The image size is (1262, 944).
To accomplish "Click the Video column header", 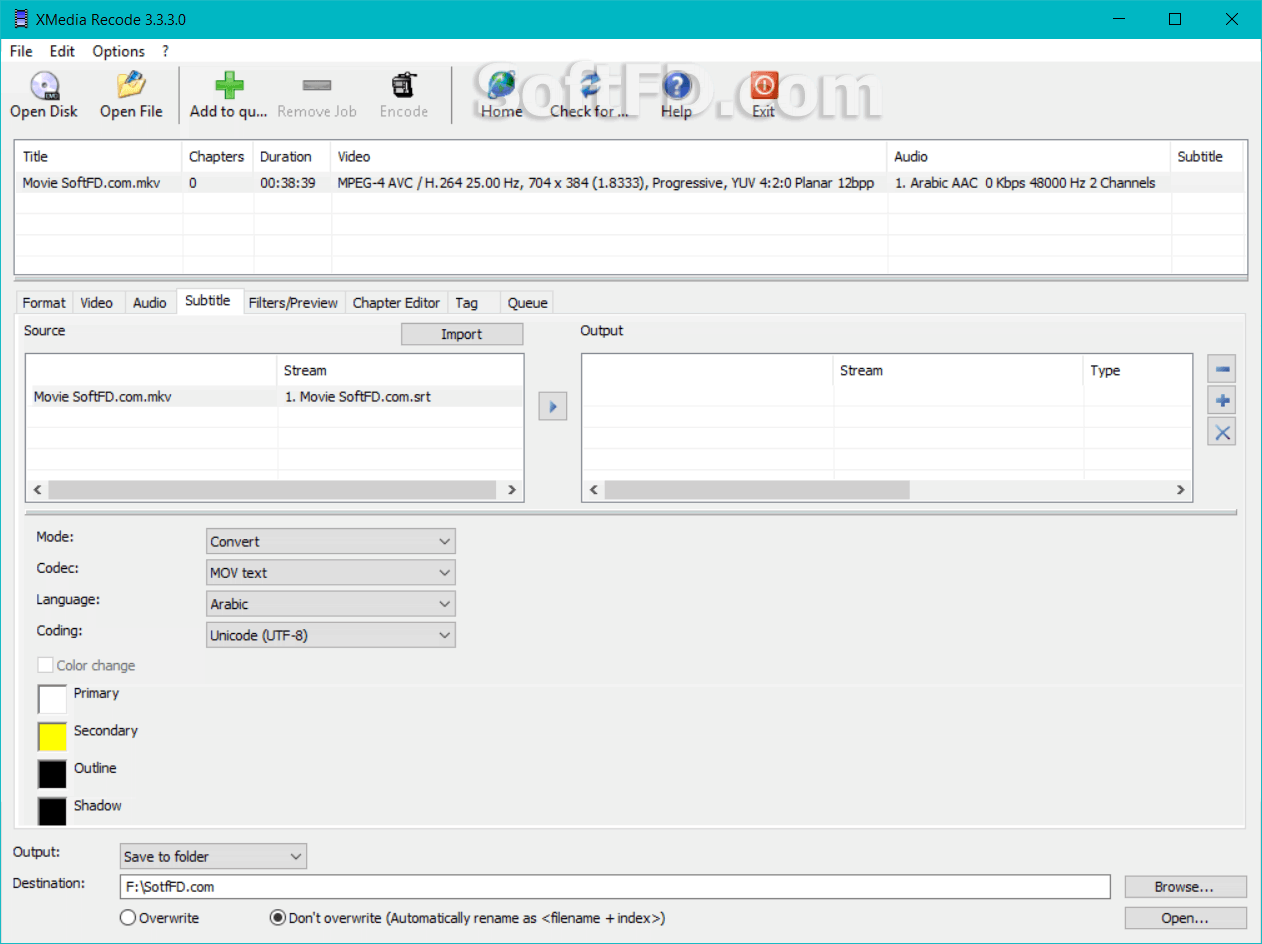I will point(609,156).
